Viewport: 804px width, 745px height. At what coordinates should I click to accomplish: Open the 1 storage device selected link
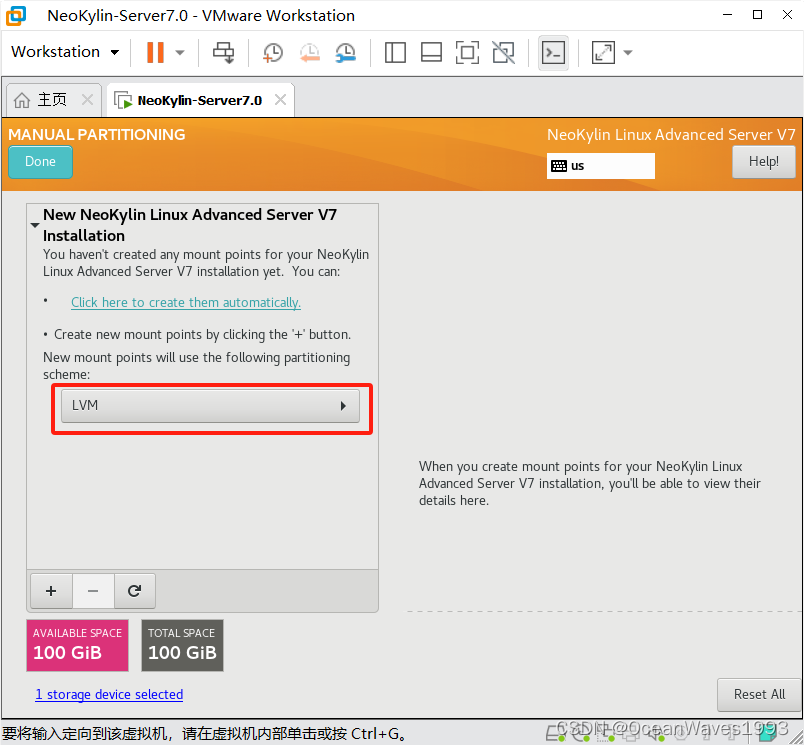[109, 694]
